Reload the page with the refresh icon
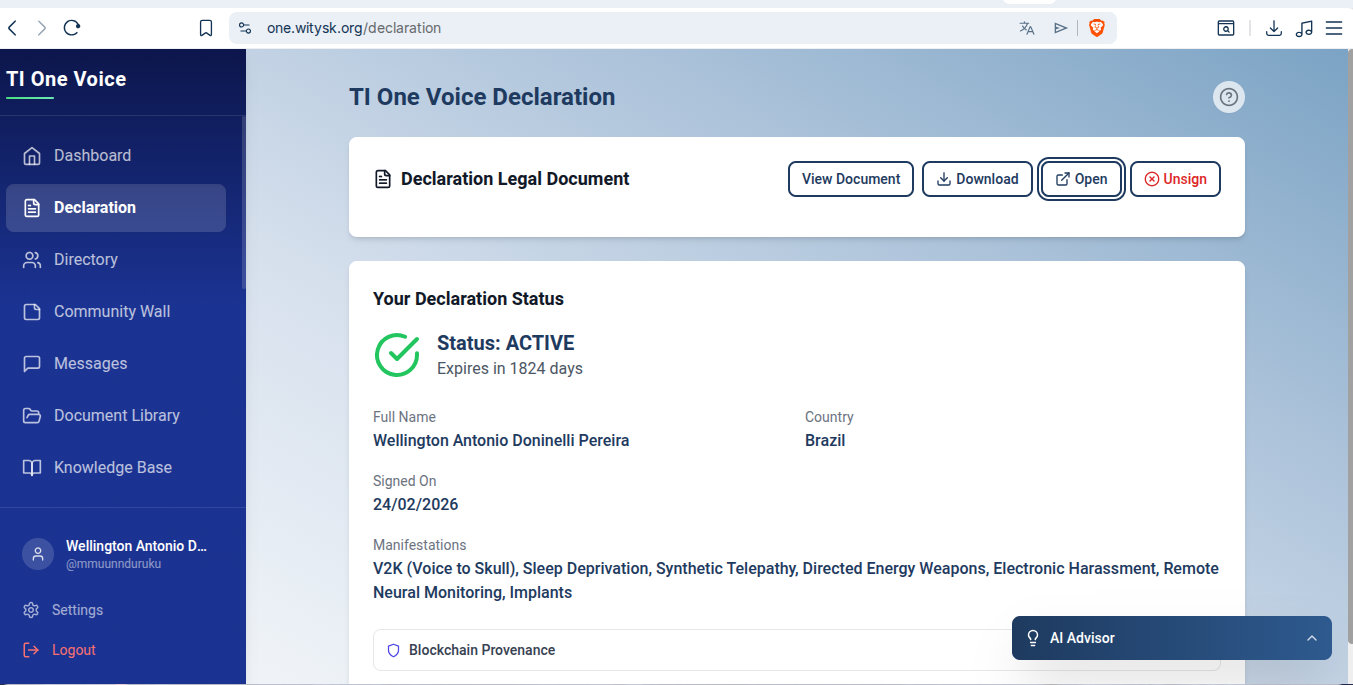Screen dimensions: 1353x685 coord(72,28)
